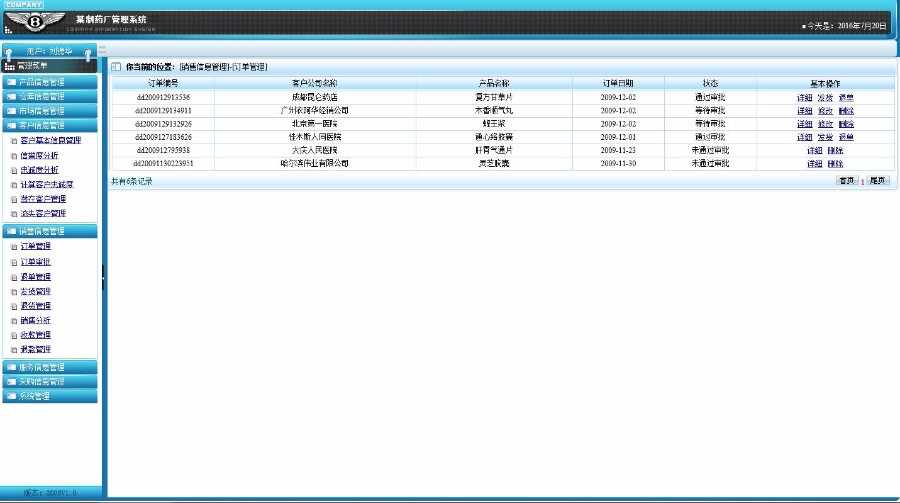This screenshot has width=900, height=503.
Task: Click the bullet icon beside 订单管理
Action: [x=14, y=246]
